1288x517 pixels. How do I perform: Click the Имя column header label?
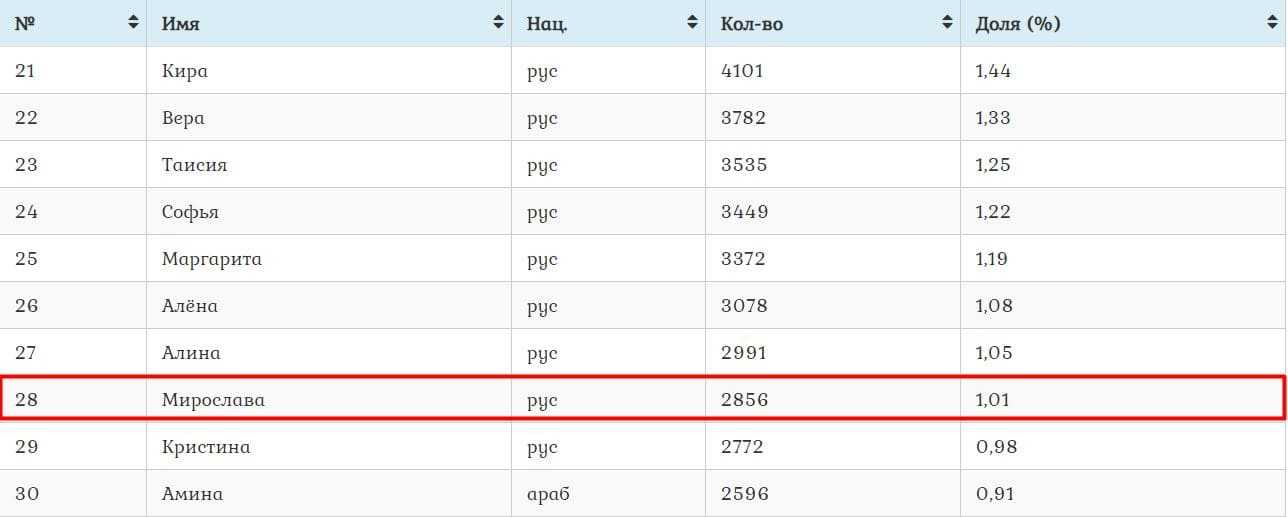tap(180, 24)
